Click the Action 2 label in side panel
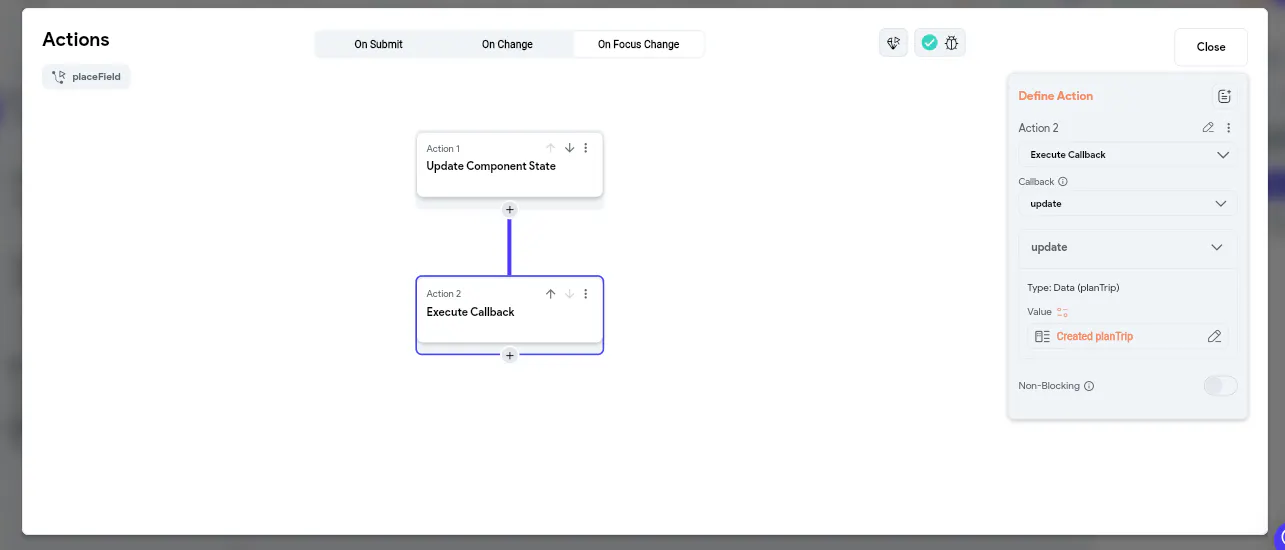The width and height of the screenshot is (1285, 550). pos(1038,128)
